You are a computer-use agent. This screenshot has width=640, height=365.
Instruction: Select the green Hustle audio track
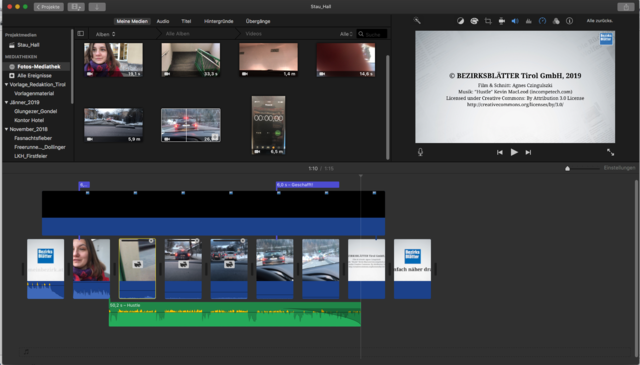click(235, 314)
